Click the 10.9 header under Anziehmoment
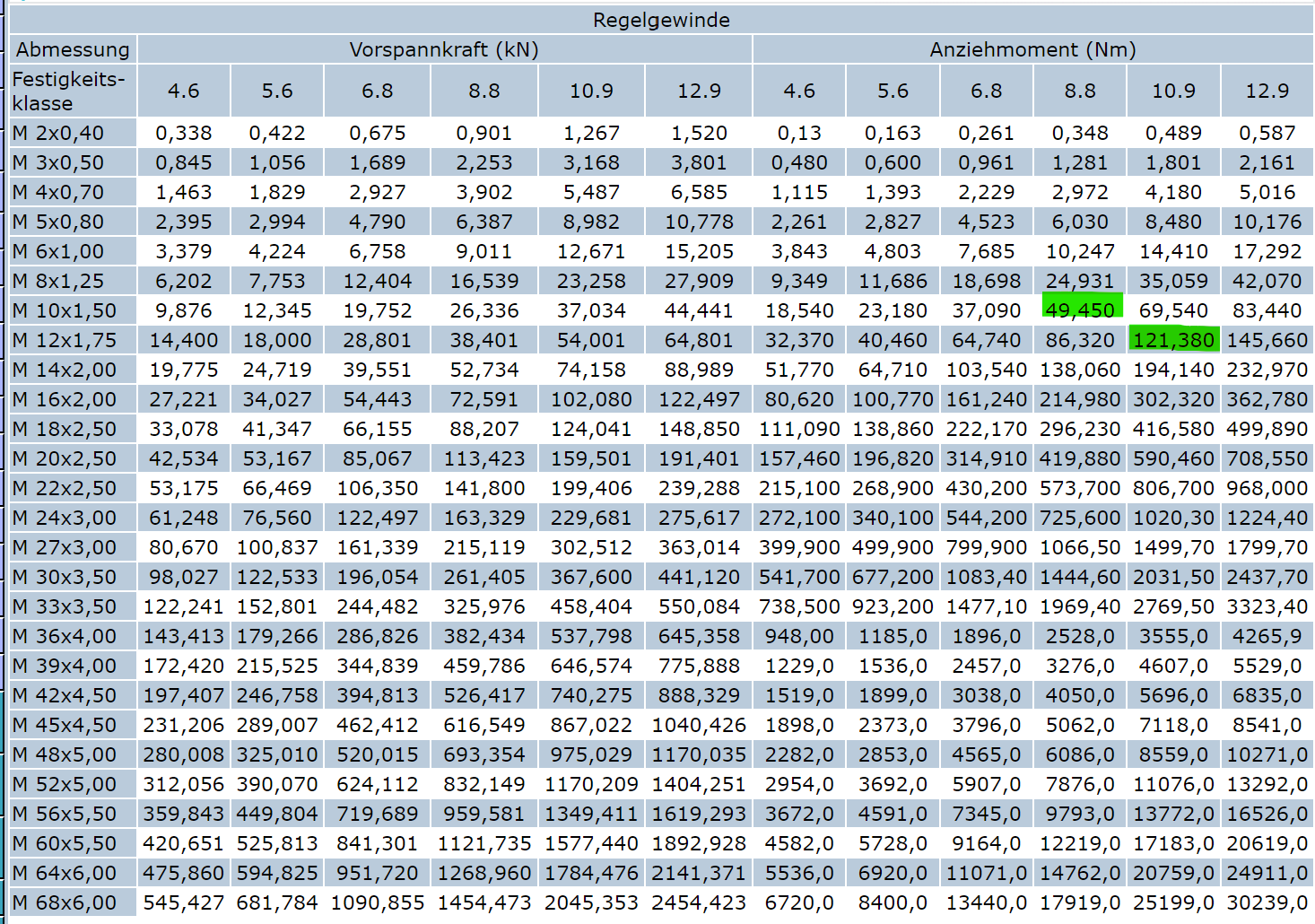Viewport: 1315px width, 924px height. click(x=1173, y=91)
